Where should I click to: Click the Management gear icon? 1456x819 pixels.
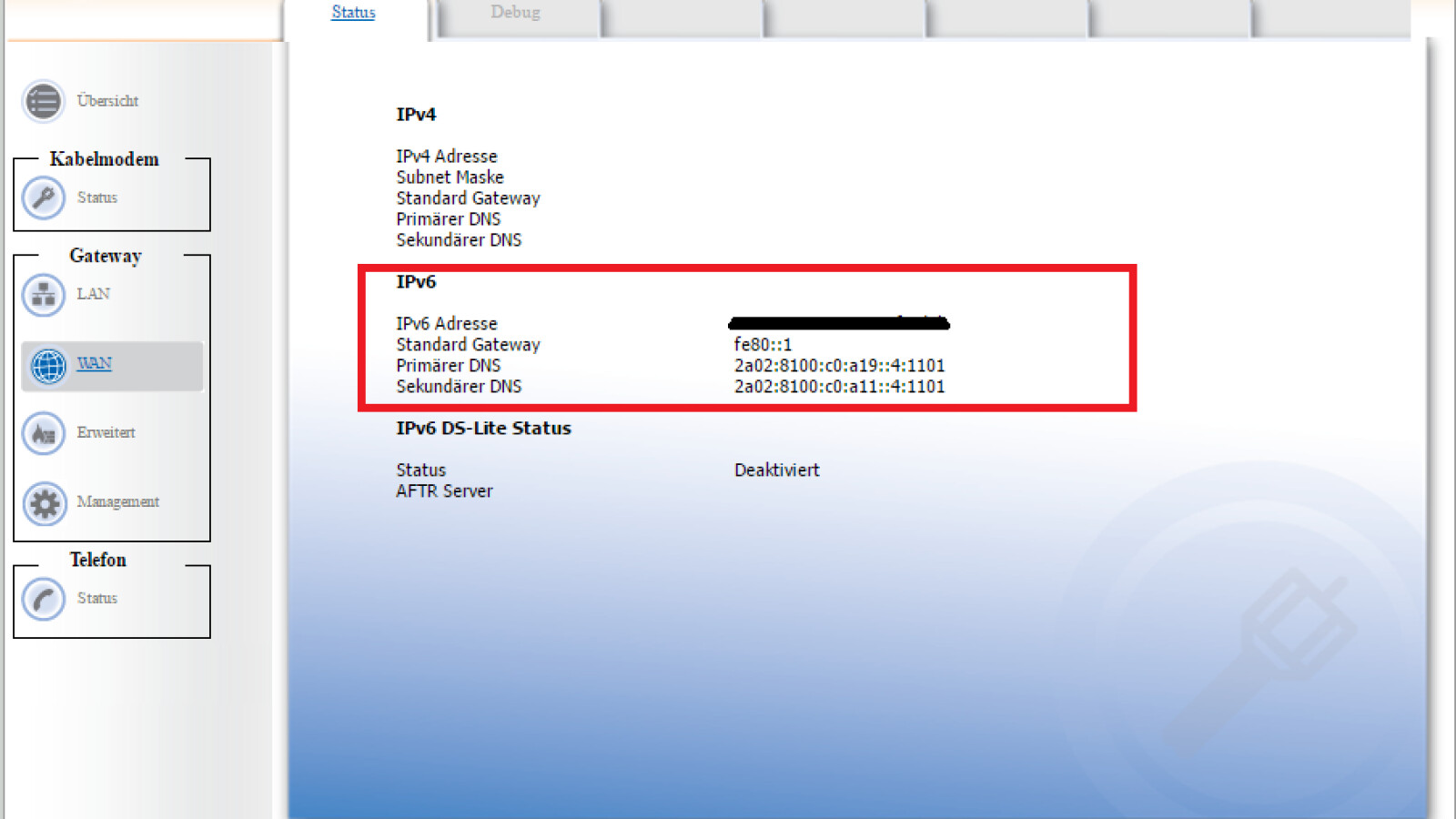click(44, 503)
